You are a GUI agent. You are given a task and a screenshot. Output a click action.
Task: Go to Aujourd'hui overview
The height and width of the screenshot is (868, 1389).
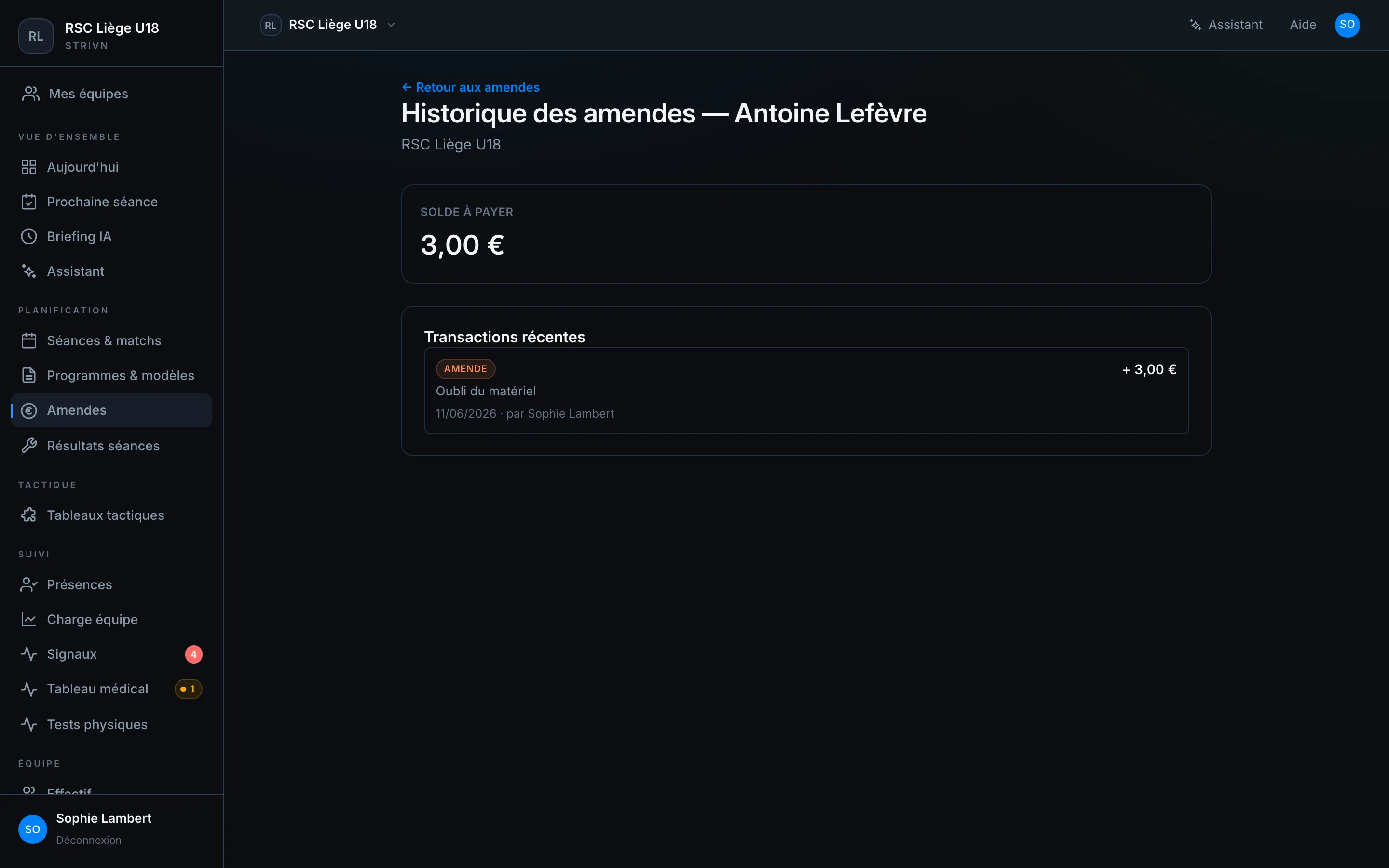click(x=111, y=167)
